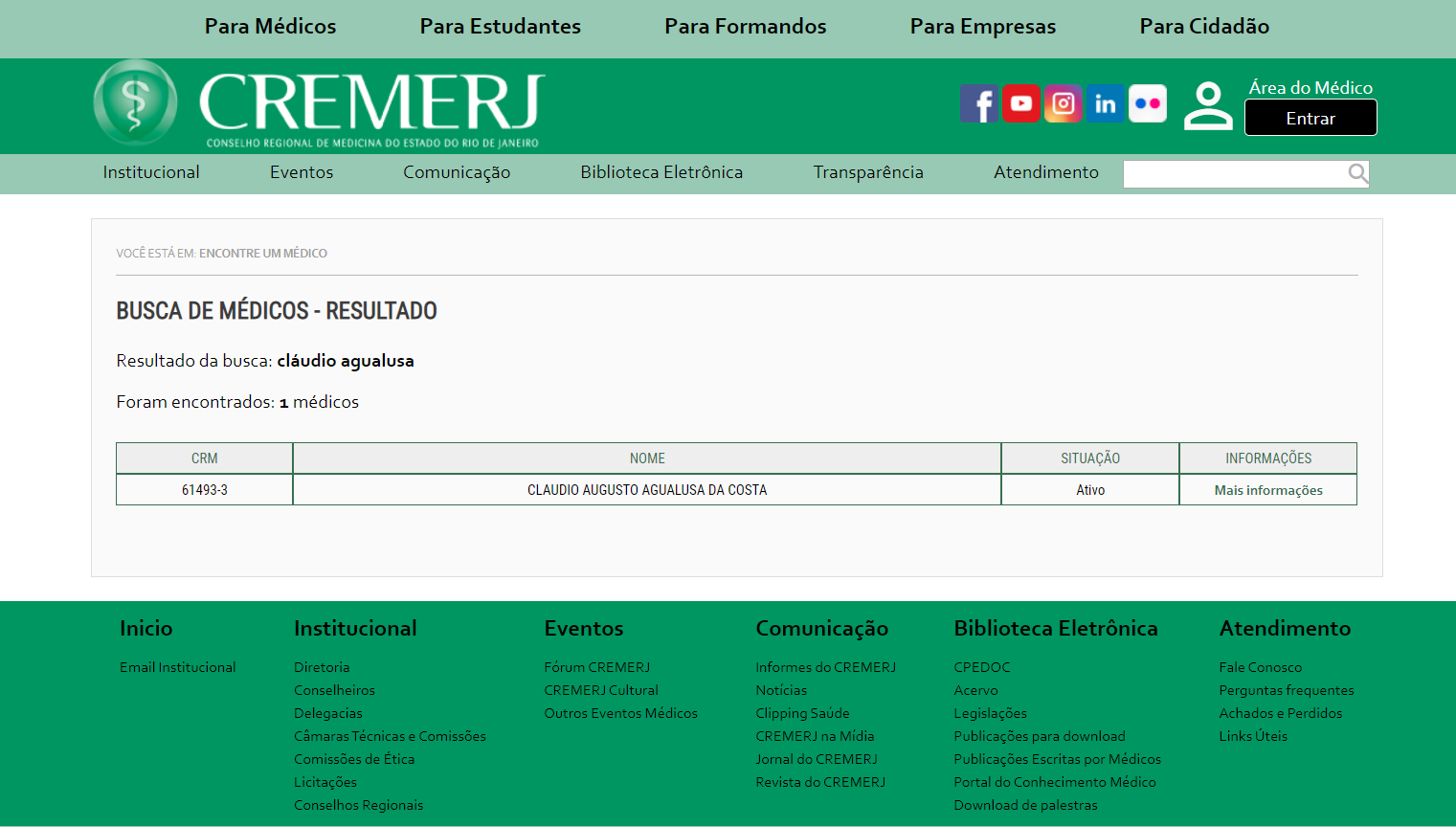Image resolution: width=1456 pixels, height=827 pixels.
Task: Click the Ativo status cell
Action: 1090,490
